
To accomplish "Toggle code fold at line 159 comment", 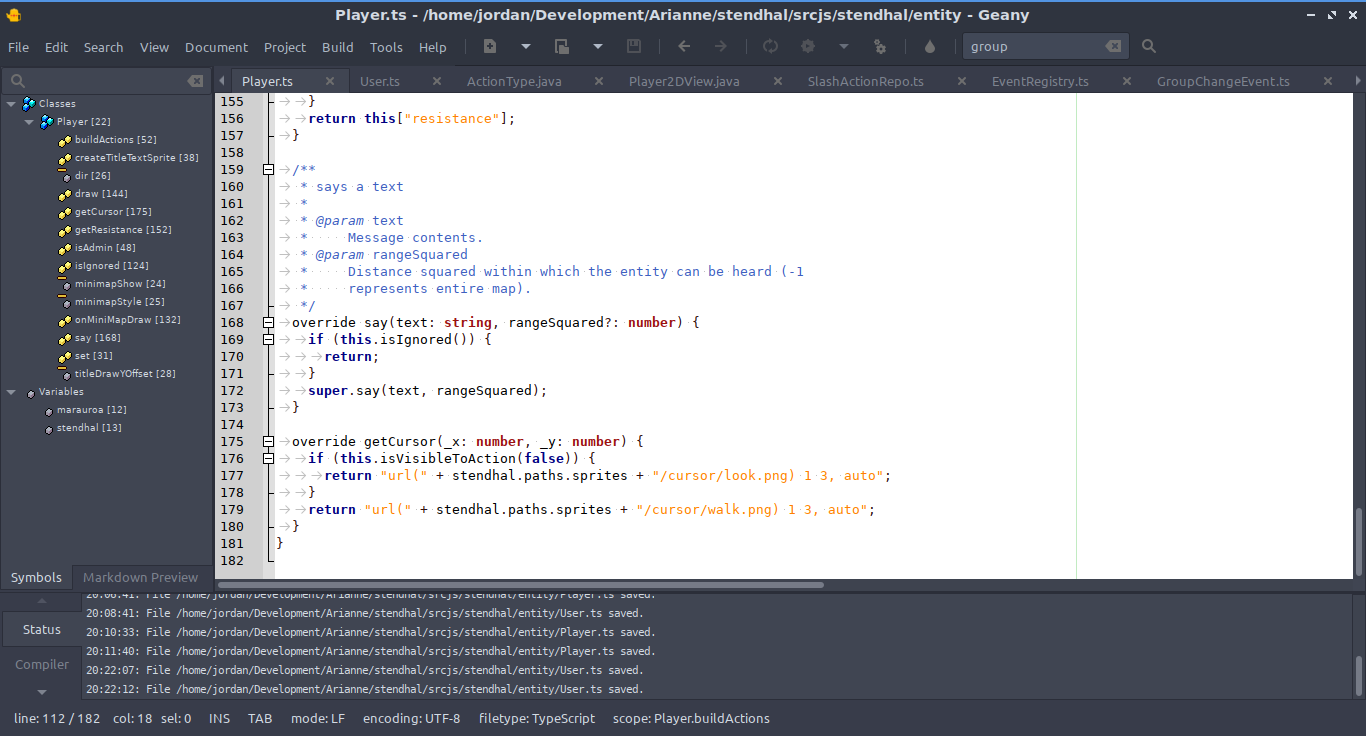I will point(268,170).
